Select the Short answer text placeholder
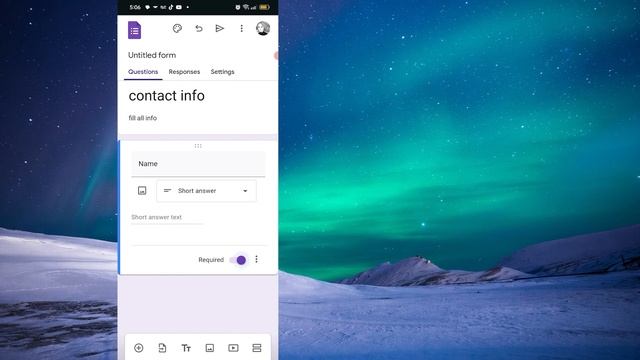The width and height of the screenshot is (640, 360). [x=156, y=217]
